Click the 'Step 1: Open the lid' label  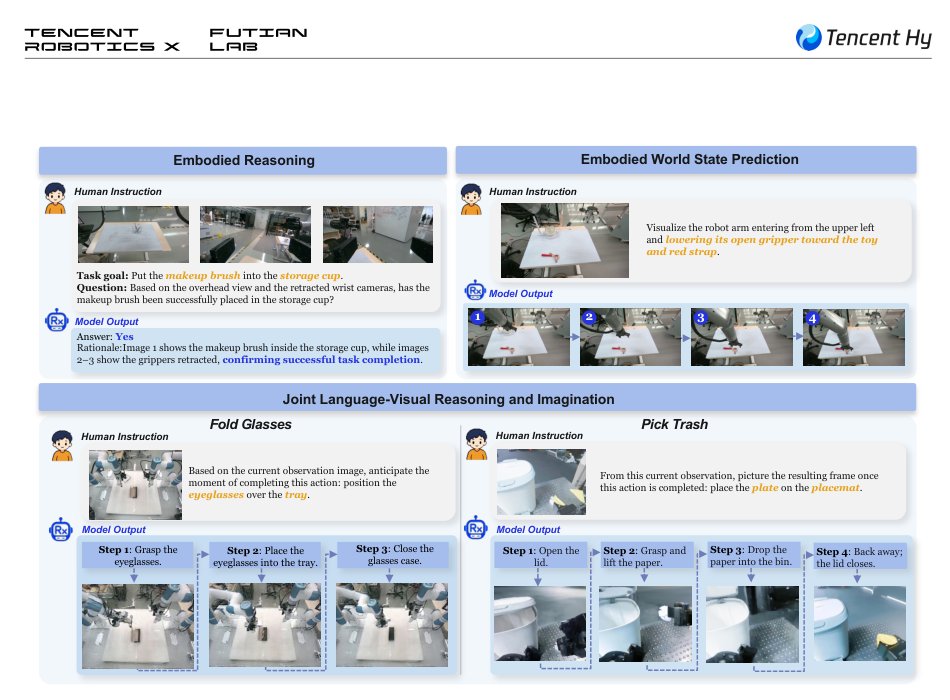[x=540, y=555]
